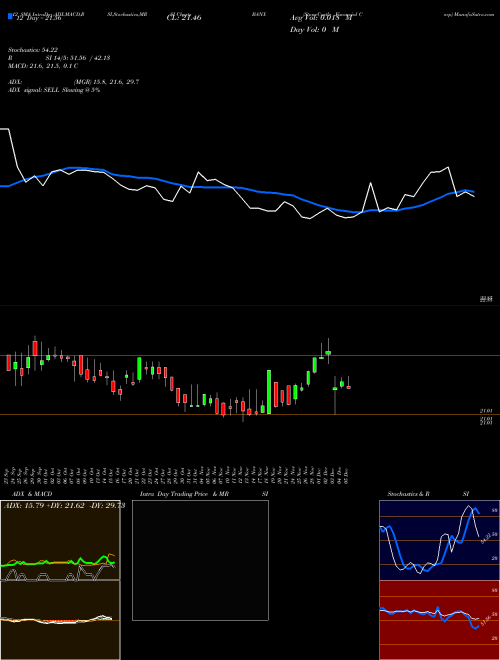Click the blue Stochastics chart panel
This screenshot has height=660, width=500.
(x=439, y=540)
